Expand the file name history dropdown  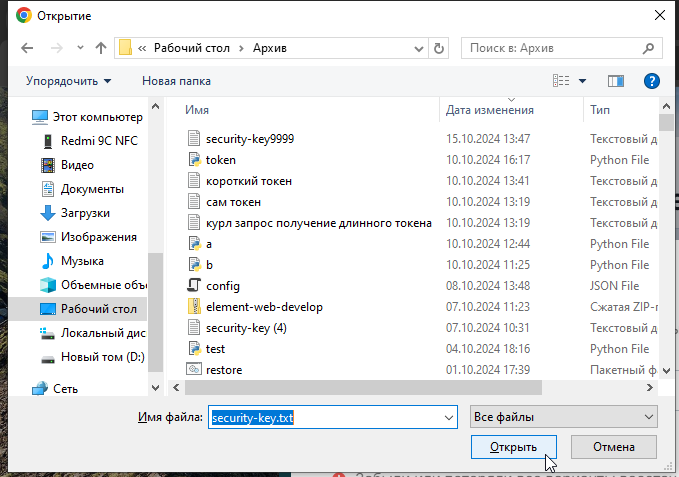click(x=448, y=417)
